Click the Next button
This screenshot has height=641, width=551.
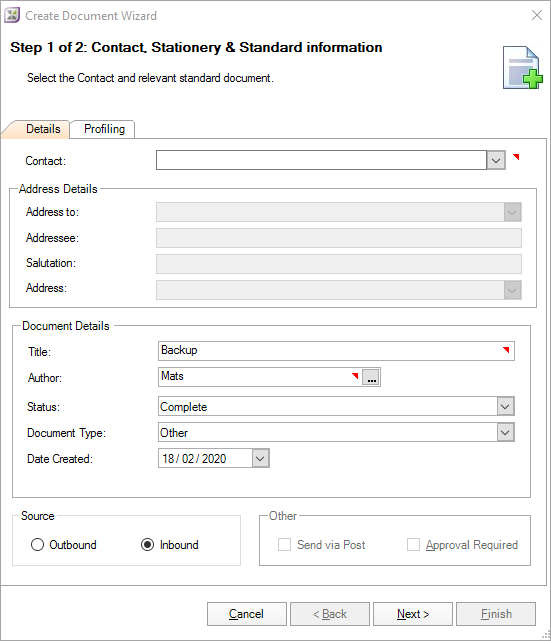pyautogui.click(x=412, y=614)
